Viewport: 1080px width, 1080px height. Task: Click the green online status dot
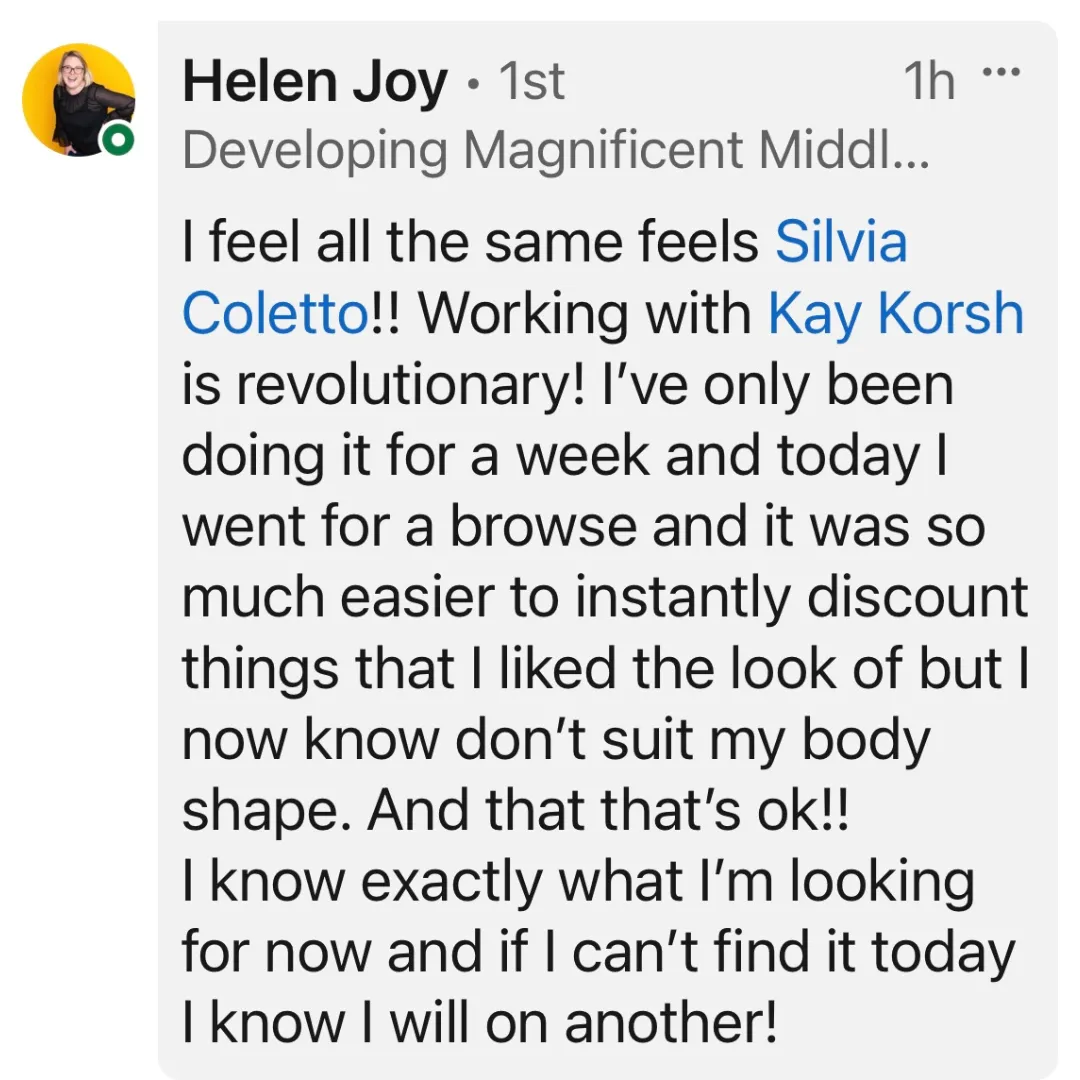click(119, 141)
